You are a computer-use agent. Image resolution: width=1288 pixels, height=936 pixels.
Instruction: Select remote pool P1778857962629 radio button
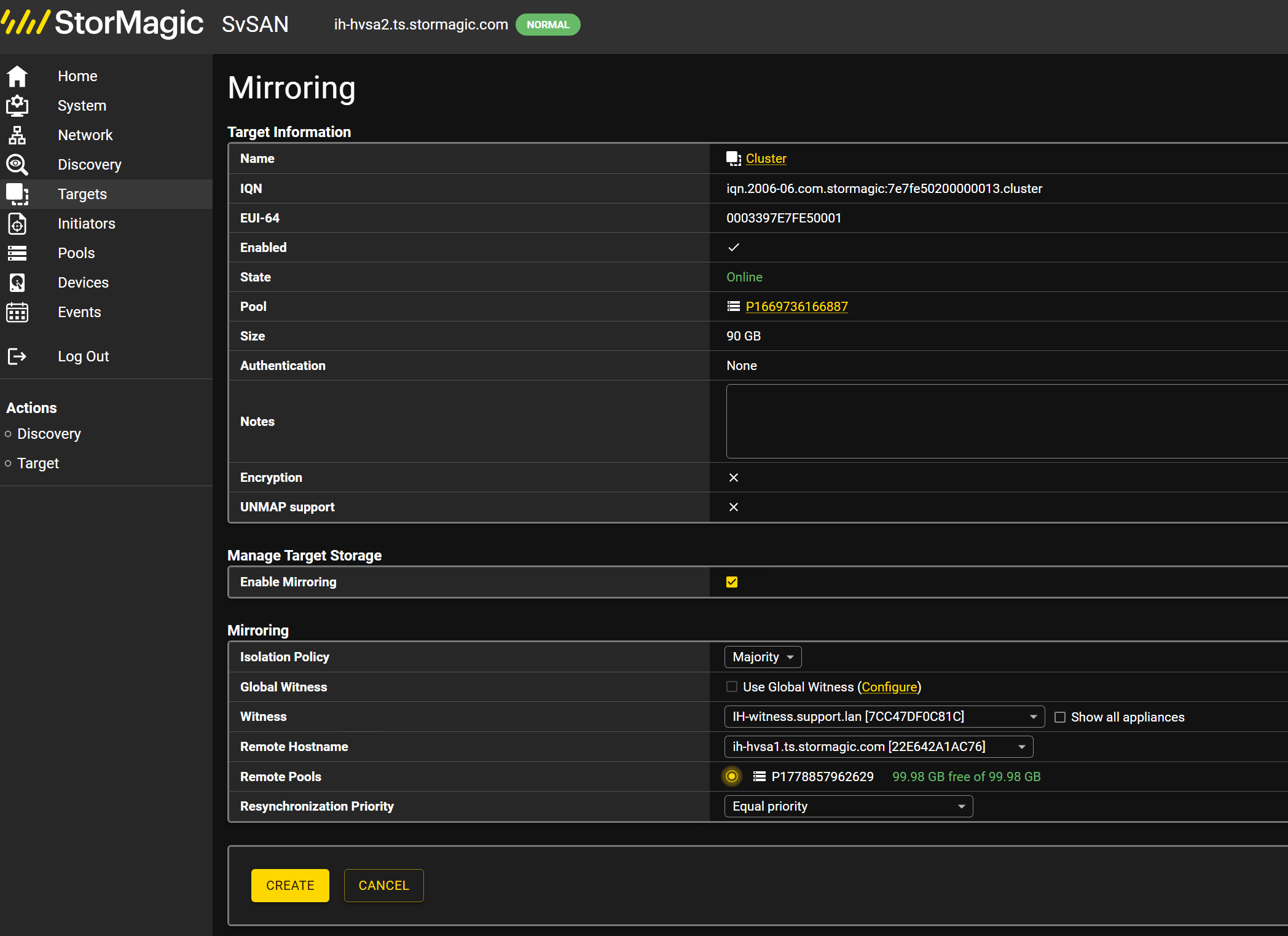point(732,776)
